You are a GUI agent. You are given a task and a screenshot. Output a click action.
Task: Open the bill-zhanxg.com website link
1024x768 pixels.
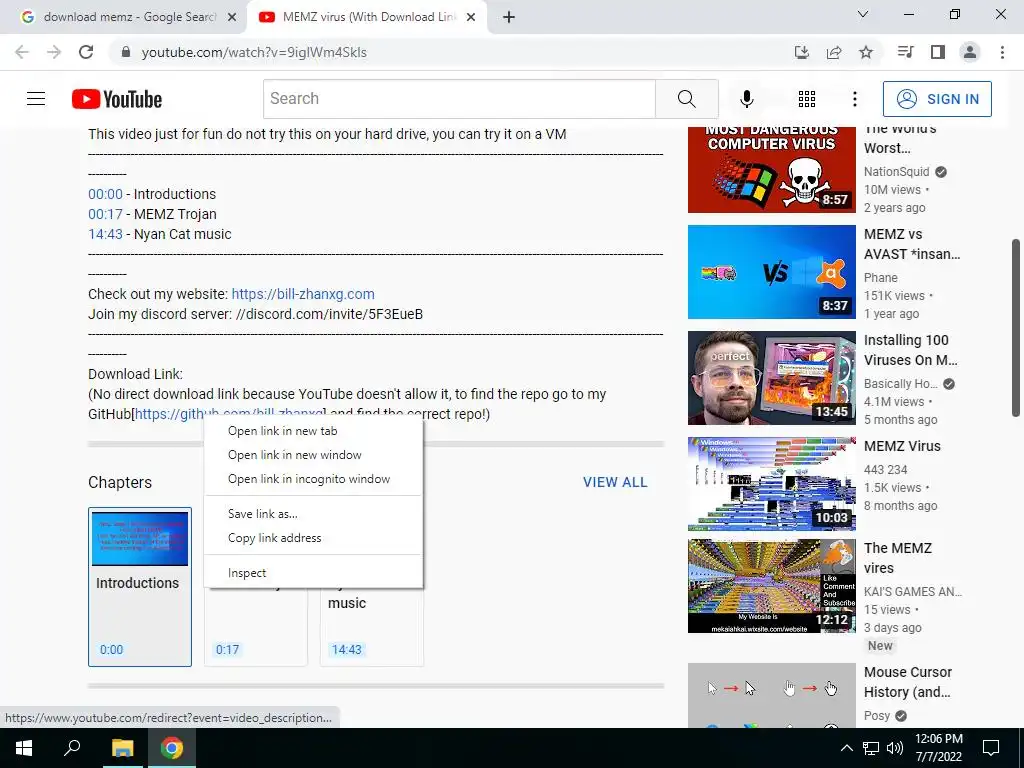303,294
